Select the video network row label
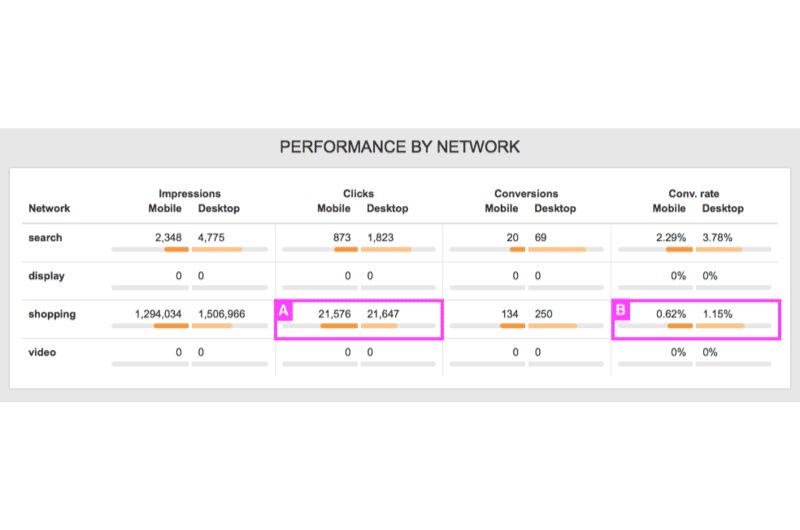 (42, 352)
